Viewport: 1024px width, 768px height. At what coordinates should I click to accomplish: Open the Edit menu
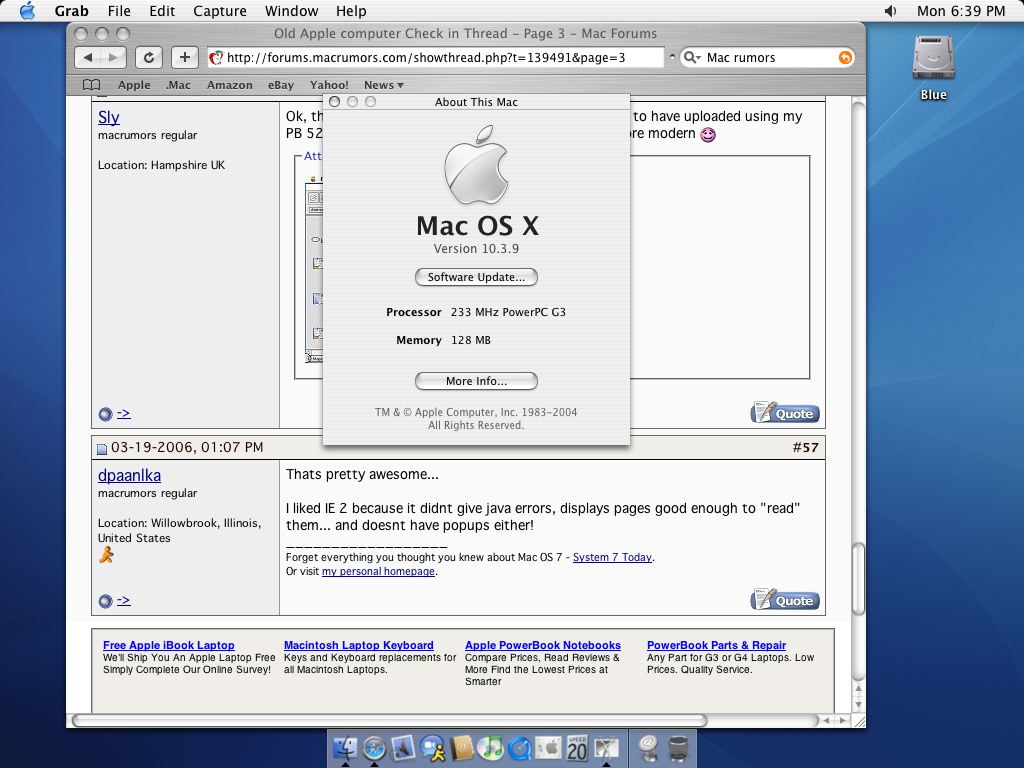162,11
